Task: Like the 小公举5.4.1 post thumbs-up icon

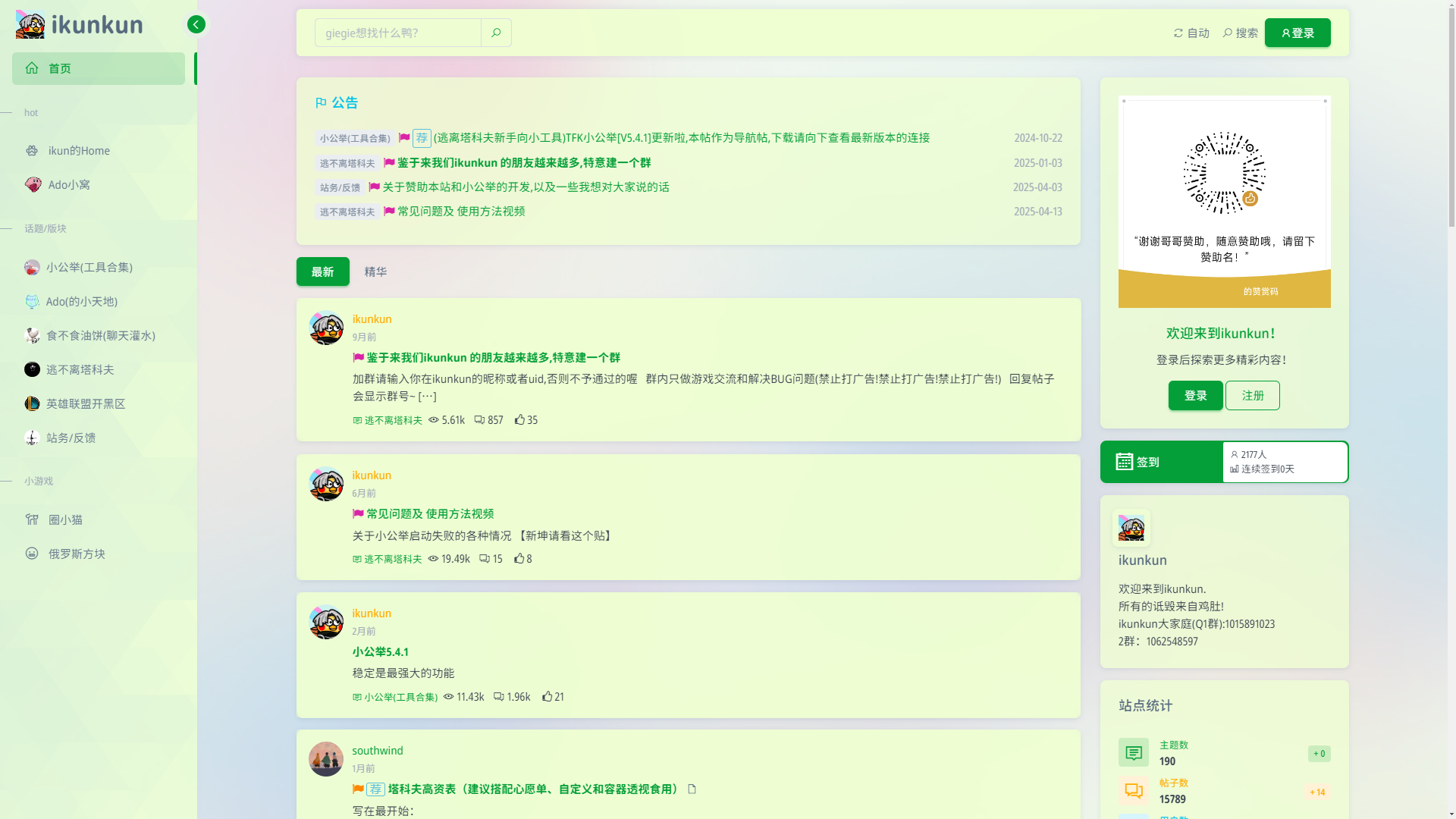Action: 547,696
